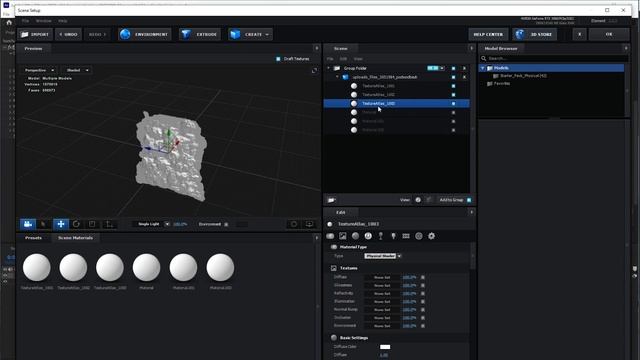Image resolution: width=640 pixels, height=360 pixels.
Task: Click the light brightness percentage value beside Single Light
Action: click(180, 224)
